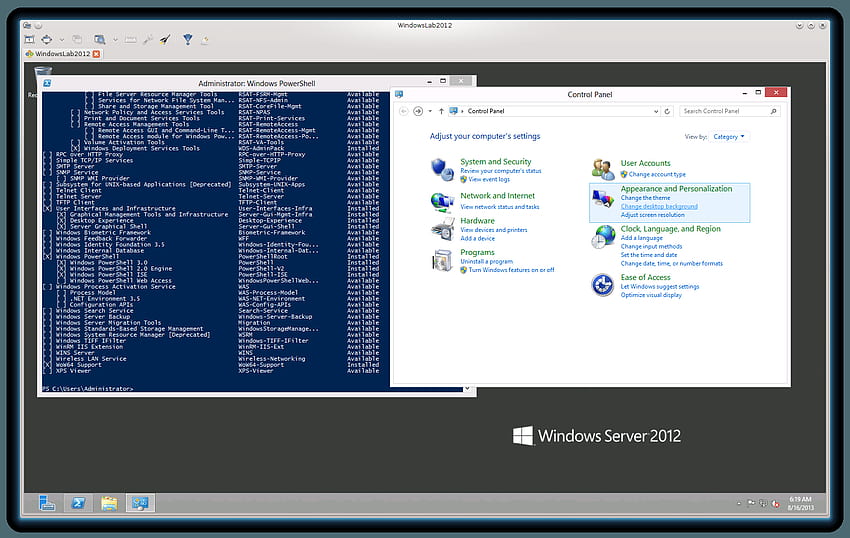
Task: Click the Hardware printer icon
Action: click(442, 229)
